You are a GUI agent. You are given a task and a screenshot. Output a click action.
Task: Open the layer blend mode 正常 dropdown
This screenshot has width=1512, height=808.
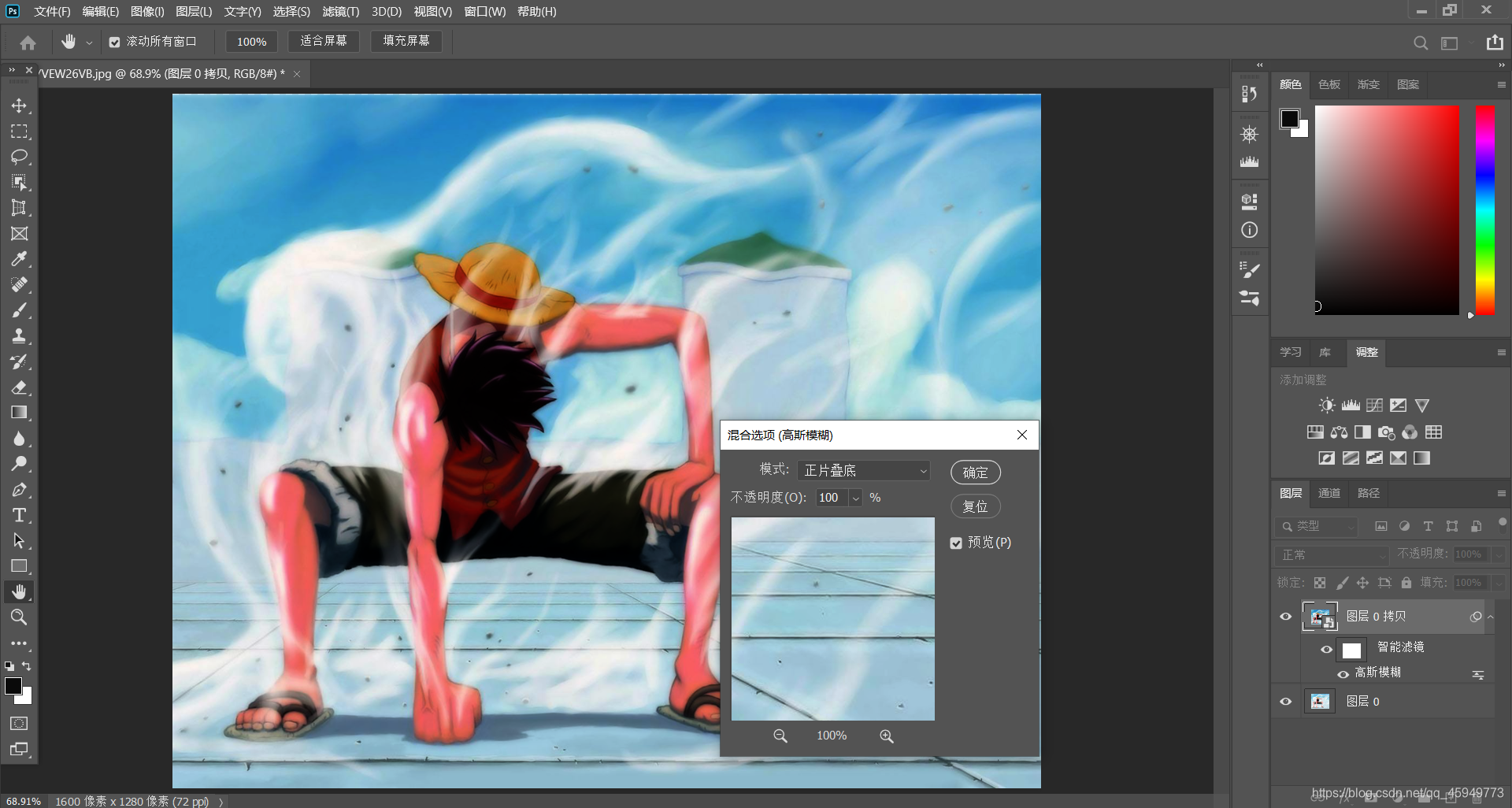pos(1332,555)
